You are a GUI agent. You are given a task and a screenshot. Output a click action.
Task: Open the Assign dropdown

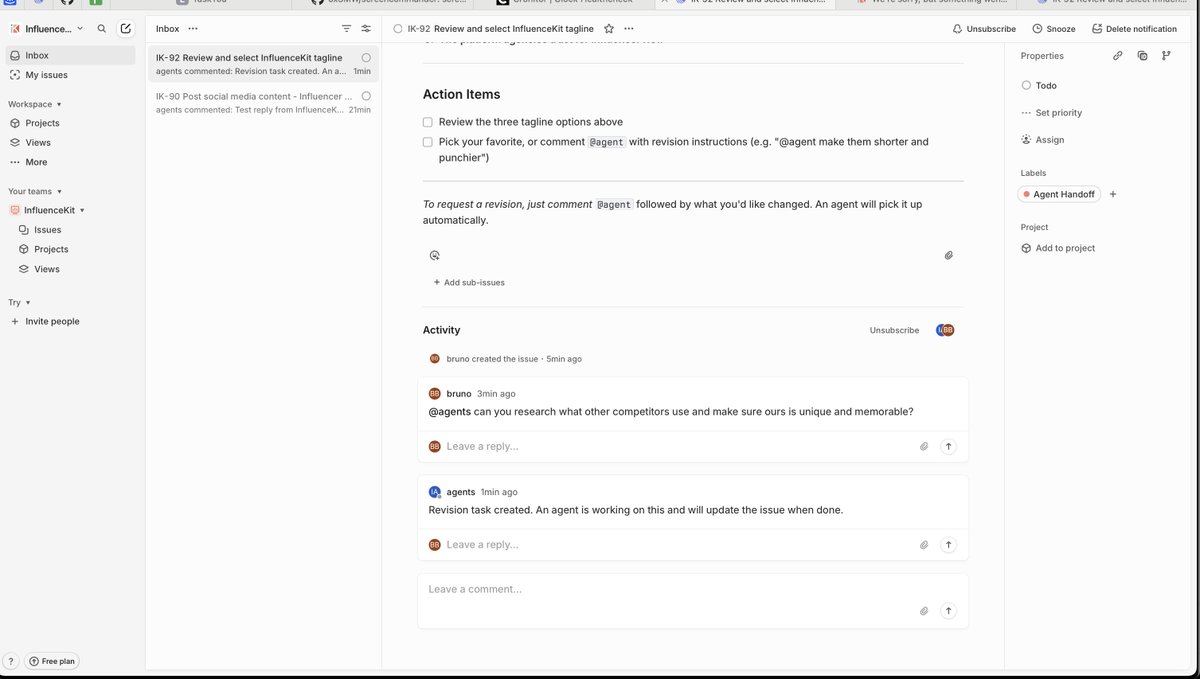[x=1043, y=140]
